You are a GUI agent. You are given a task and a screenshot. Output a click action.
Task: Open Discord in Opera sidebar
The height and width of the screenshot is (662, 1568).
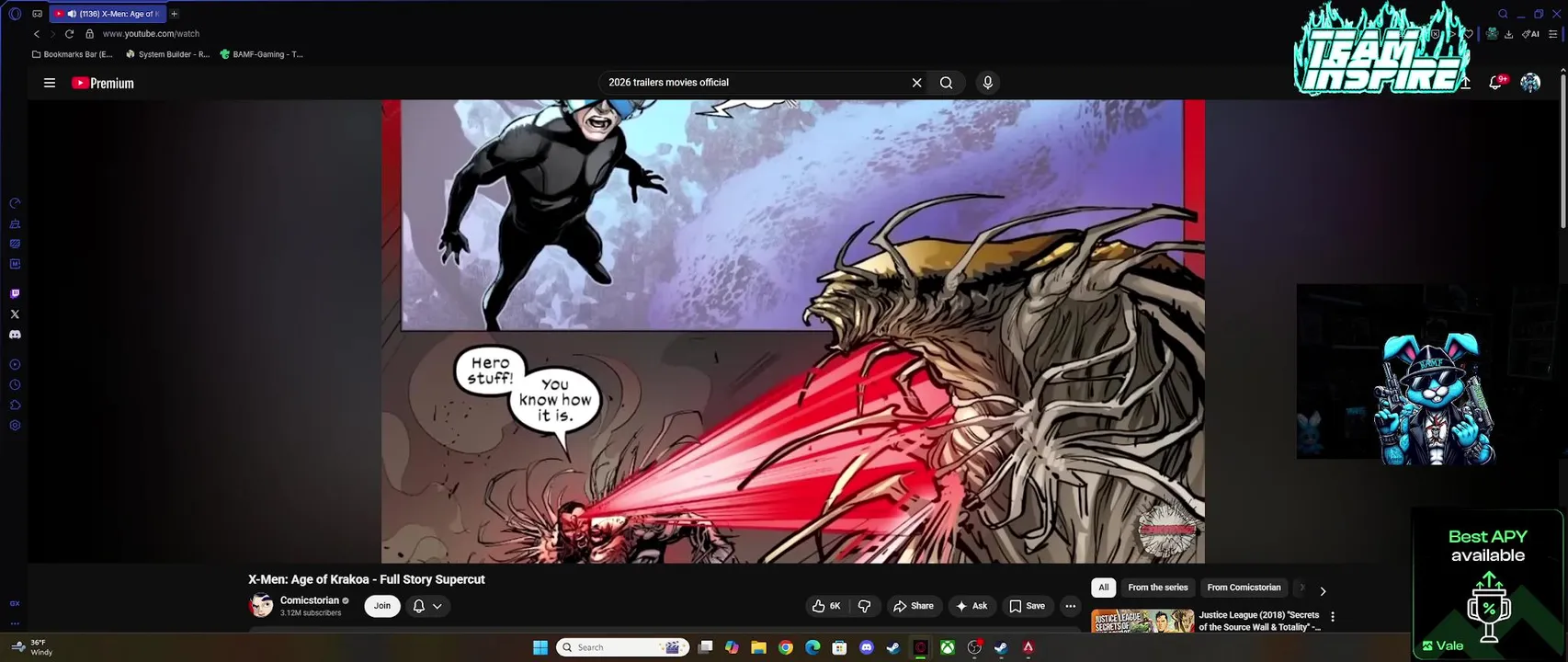15,335
